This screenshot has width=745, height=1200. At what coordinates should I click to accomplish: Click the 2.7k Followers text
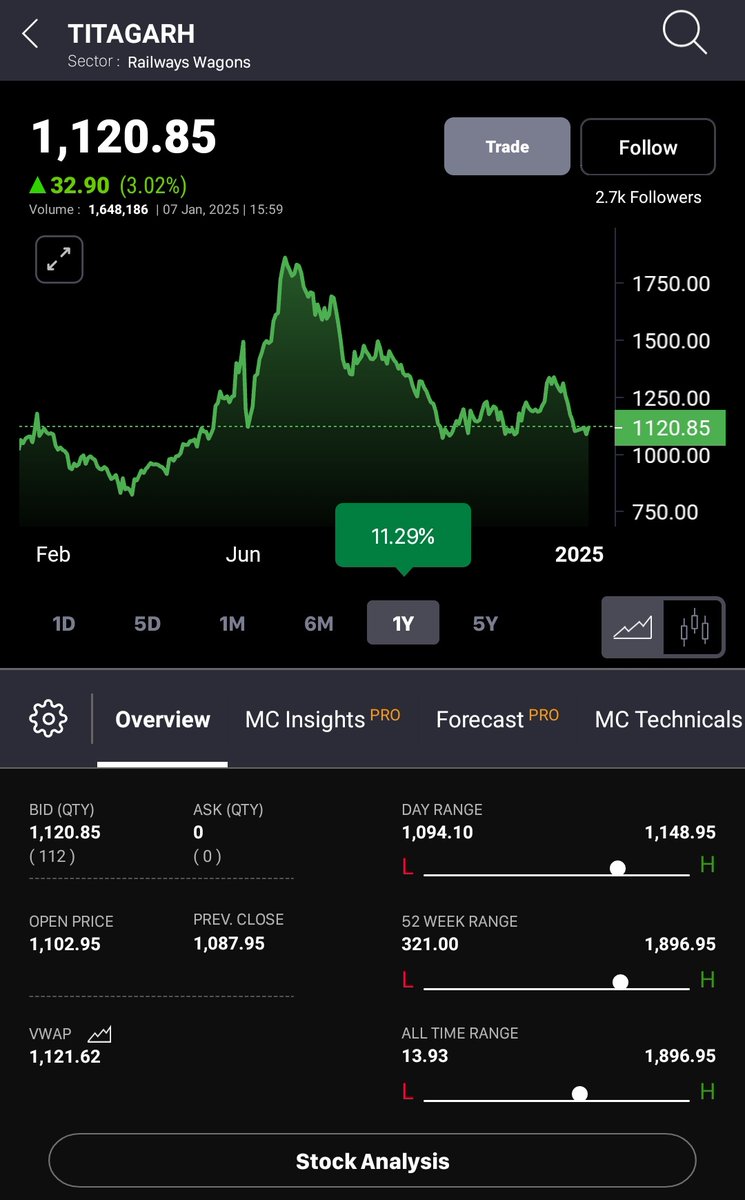(648, 197)
